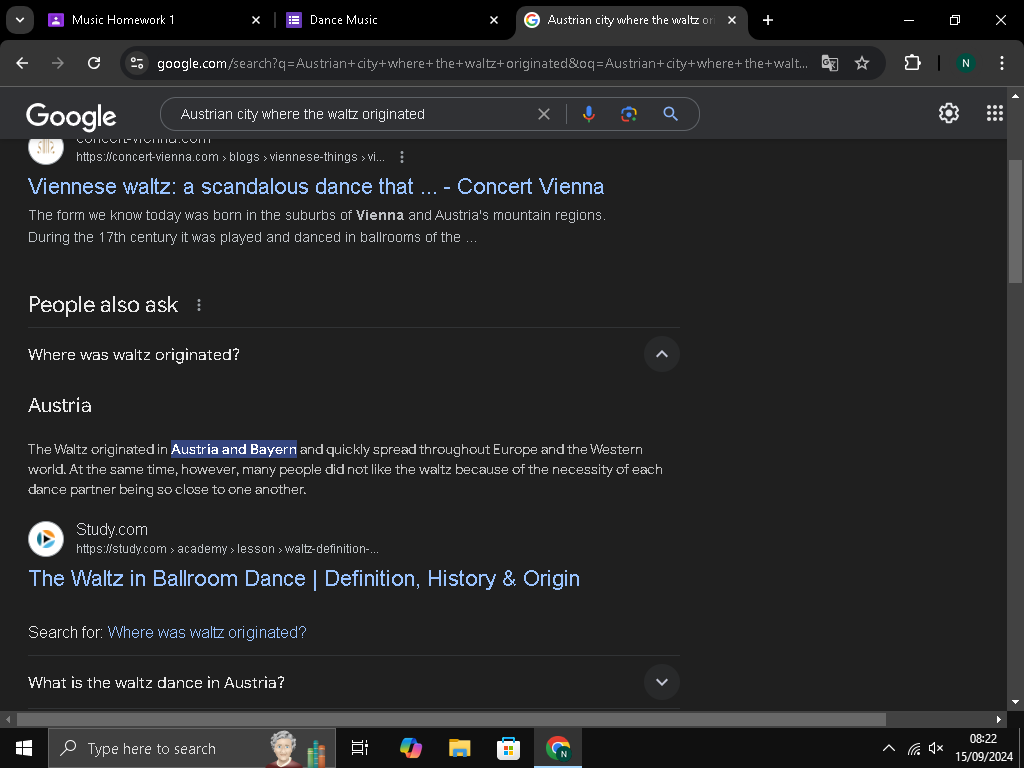Click the Chrome address bar URL
The height and width of the screenshot is (768, 1024).
pos(482,63)
